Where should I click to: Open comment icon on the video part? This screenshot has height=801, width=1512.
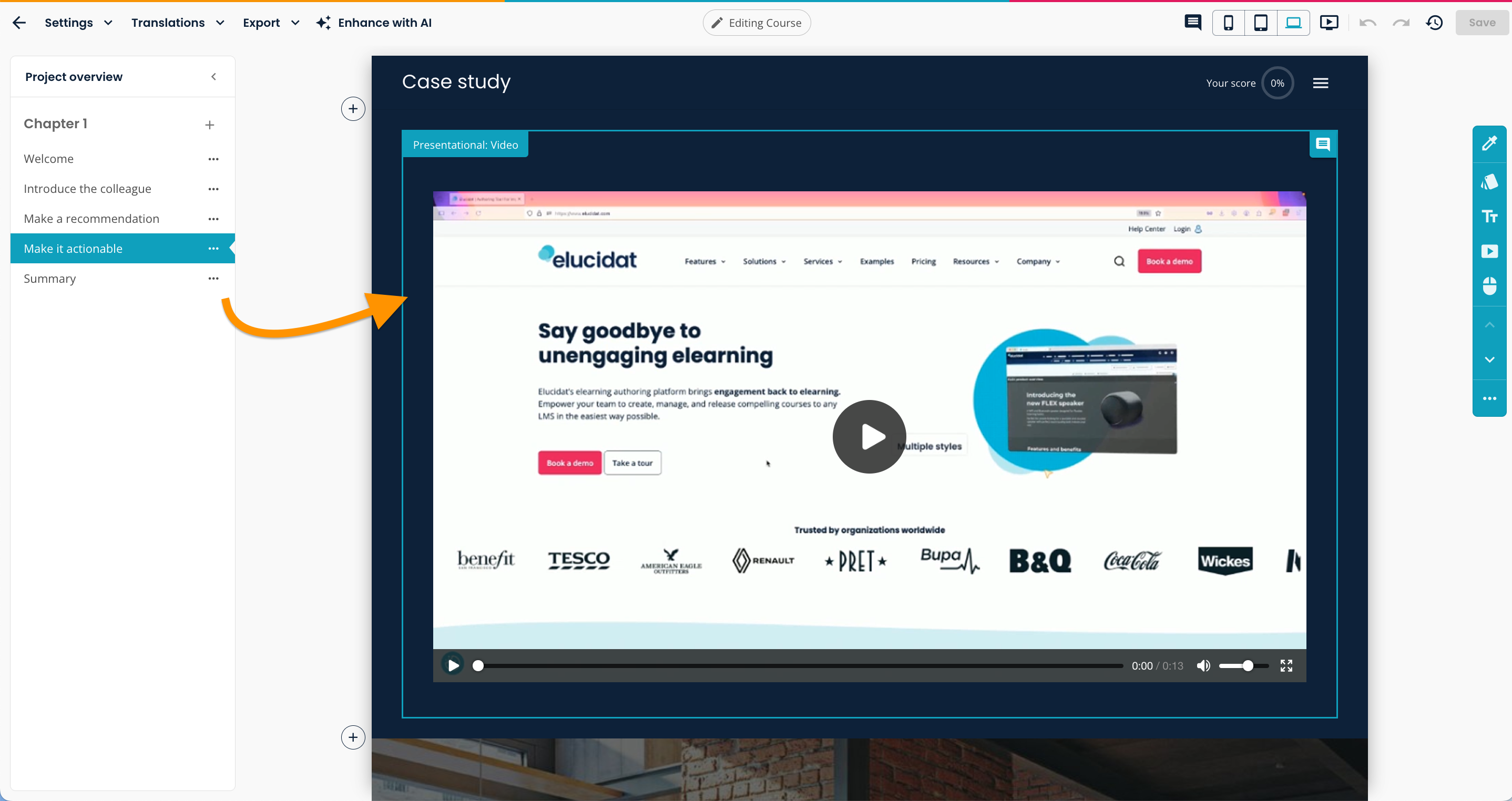(x=1323, y=145)
